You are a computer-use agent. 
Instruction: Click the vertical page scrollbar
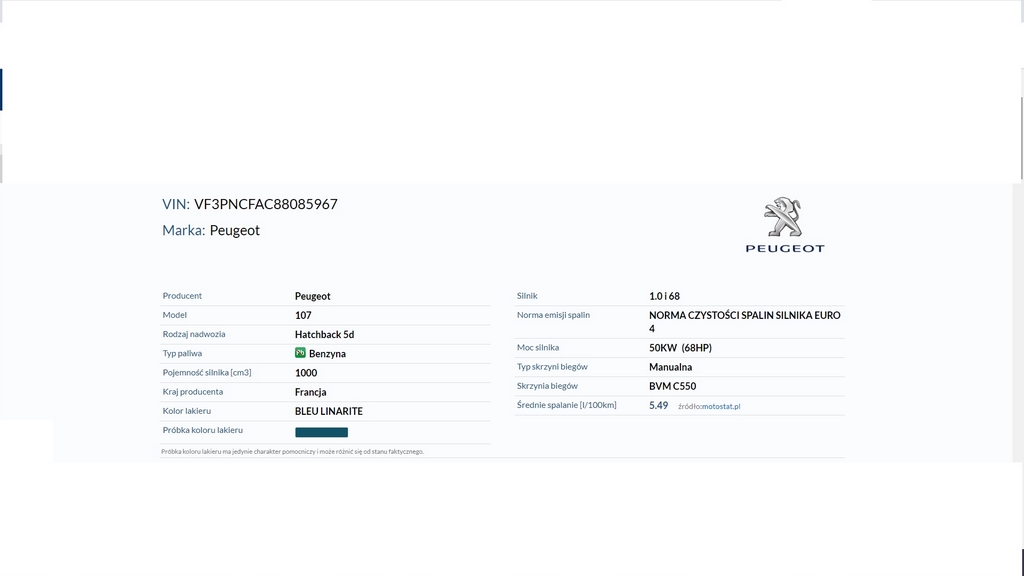1021,137
